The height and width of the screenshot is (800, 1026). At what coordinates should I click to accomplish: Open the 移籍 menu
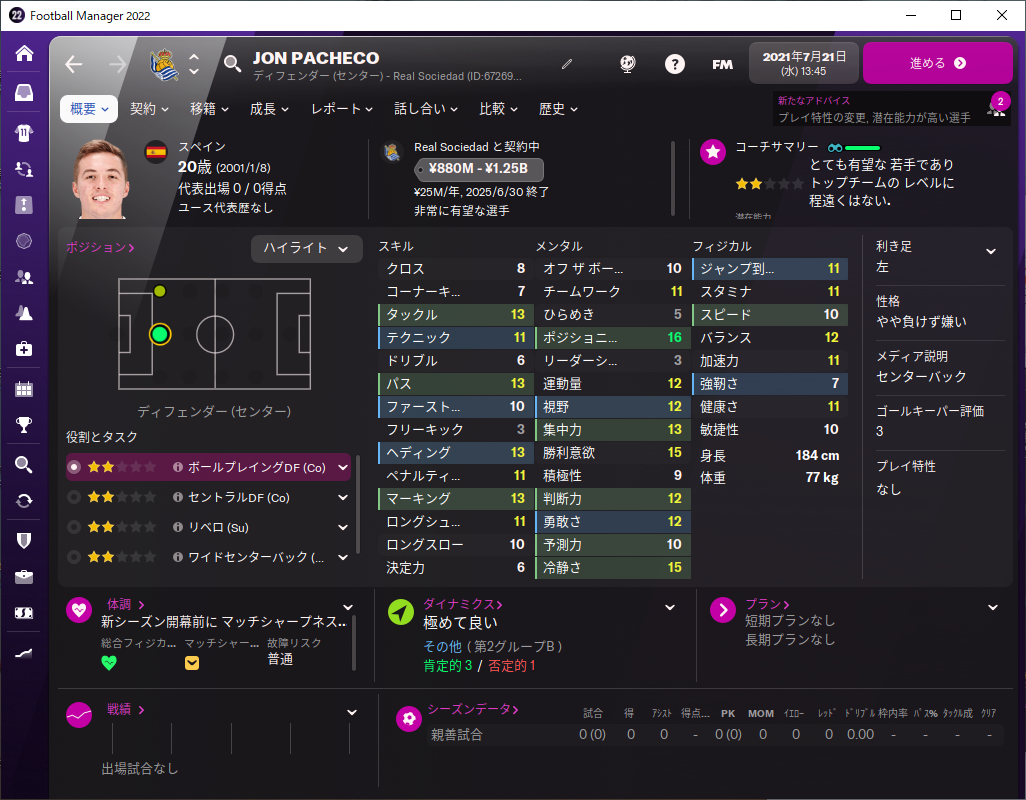click(209, 109)
